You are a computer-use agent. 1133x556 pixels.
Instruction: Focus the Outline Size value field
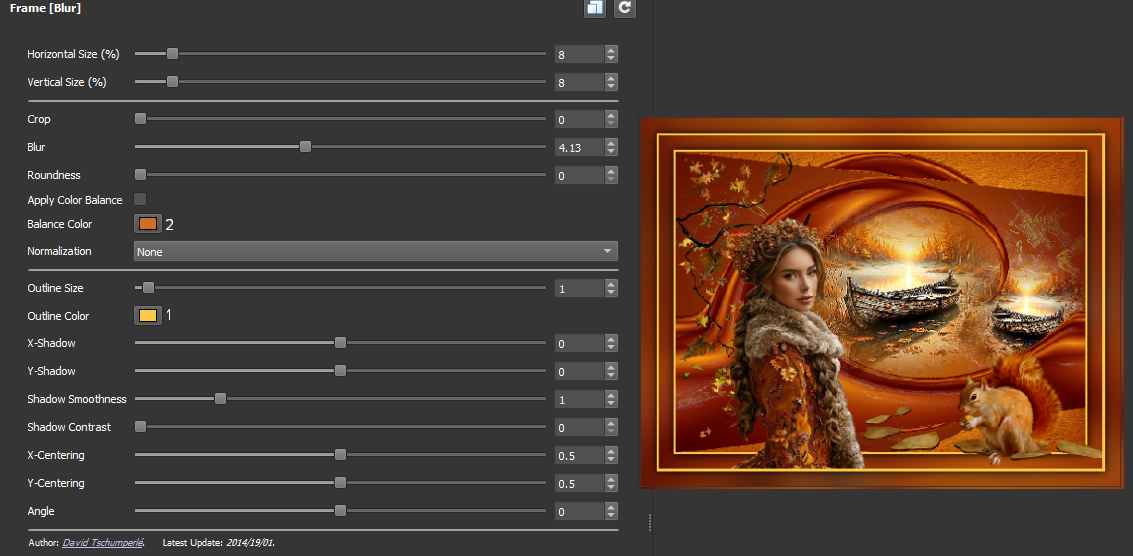580,288
